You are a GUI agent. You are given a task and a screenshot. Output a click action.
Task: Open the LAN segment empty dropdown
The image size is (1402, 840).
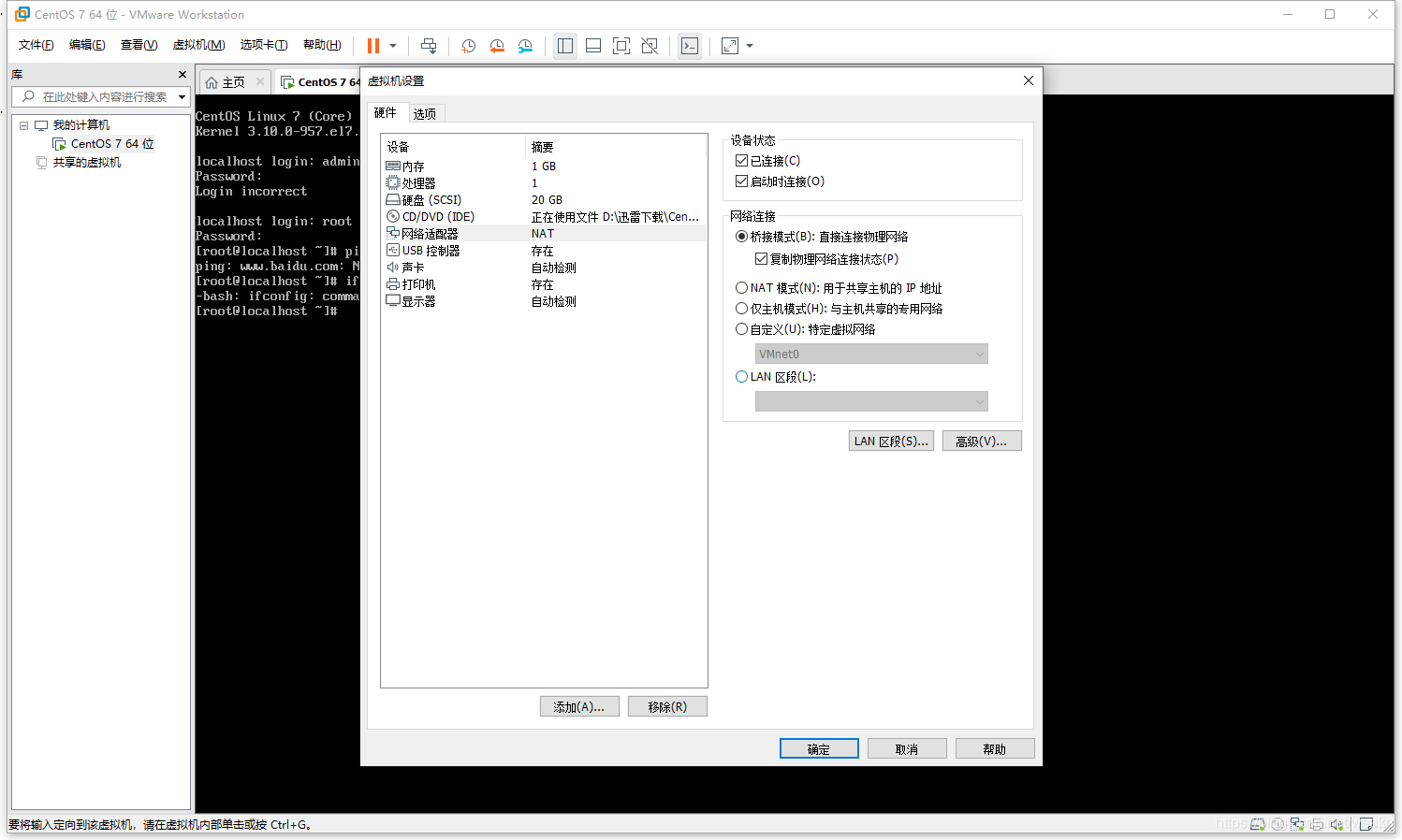[x=871, y=401]
